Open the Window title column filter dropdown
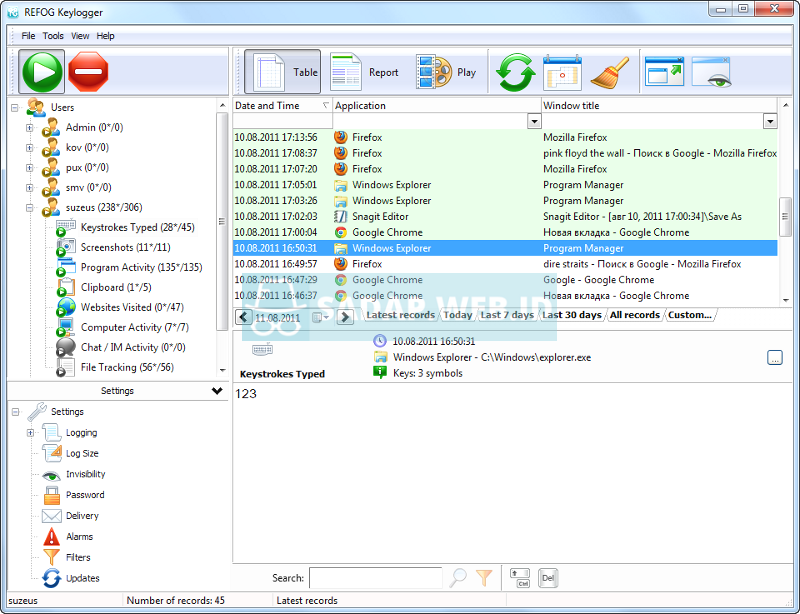Screen dimensions: 800x614 (770, 121)
